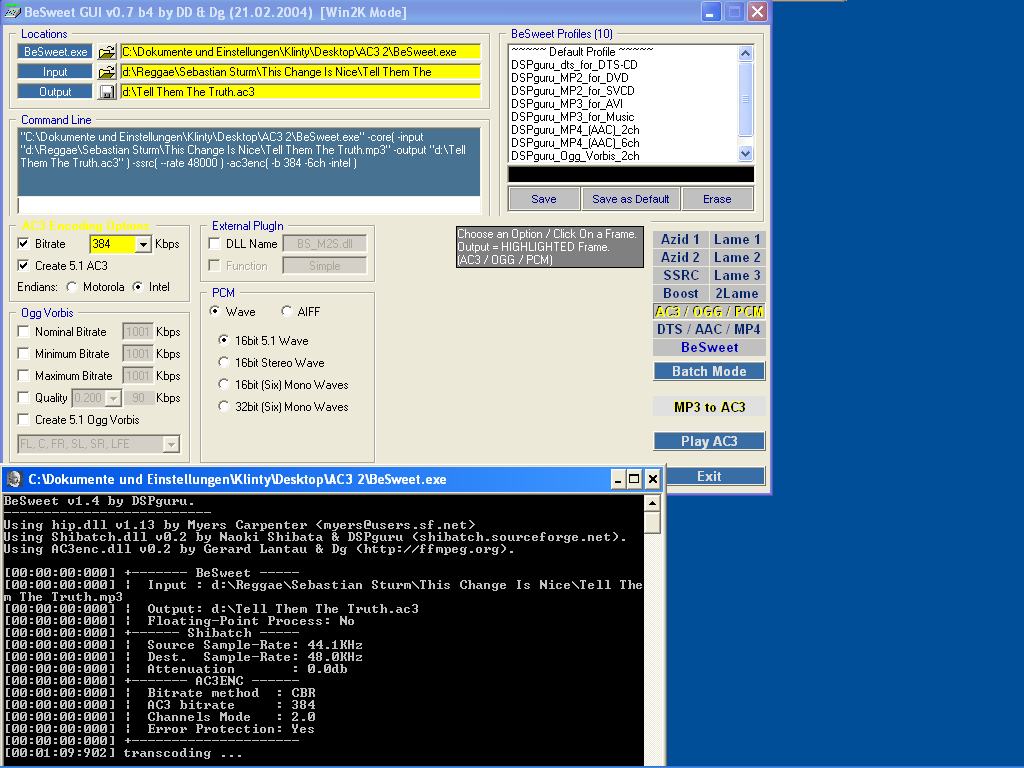The width and height of the screenshot is (1024, 768).
Task: Browse for BeSweet.exe with its folder icon
Action: click(106, 52)
